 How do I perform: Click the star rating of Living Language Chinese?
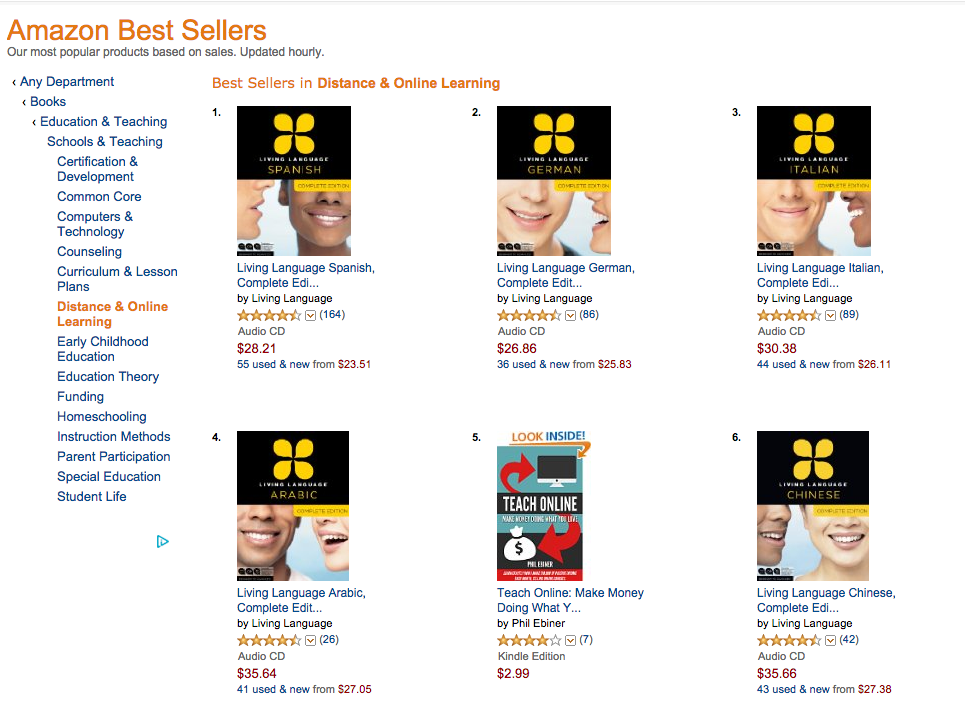(x=789, y=640)
